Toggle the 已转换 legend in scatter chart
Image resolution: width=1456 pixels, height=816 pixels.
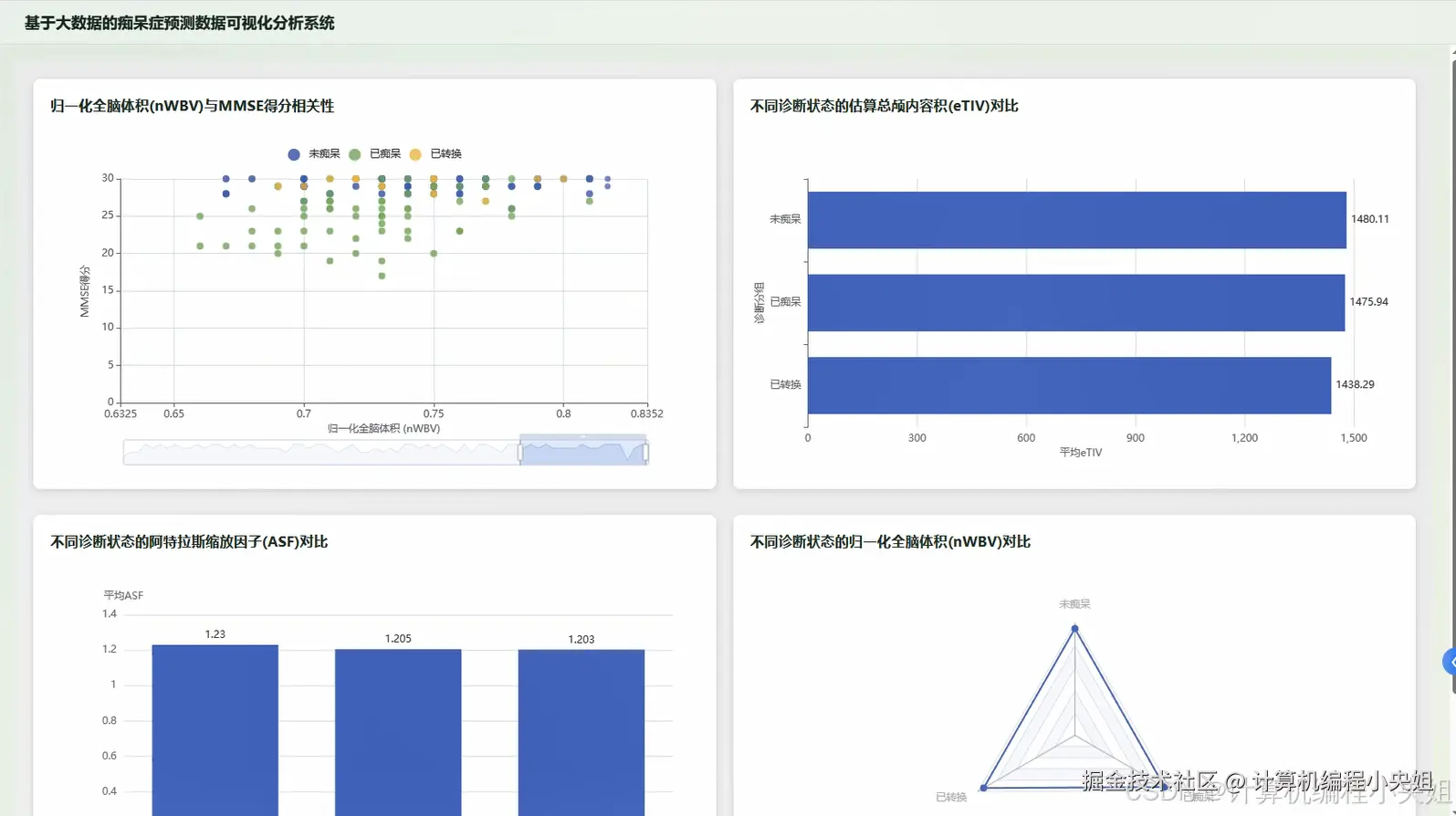pyautogui.click(x=435, y=154)
